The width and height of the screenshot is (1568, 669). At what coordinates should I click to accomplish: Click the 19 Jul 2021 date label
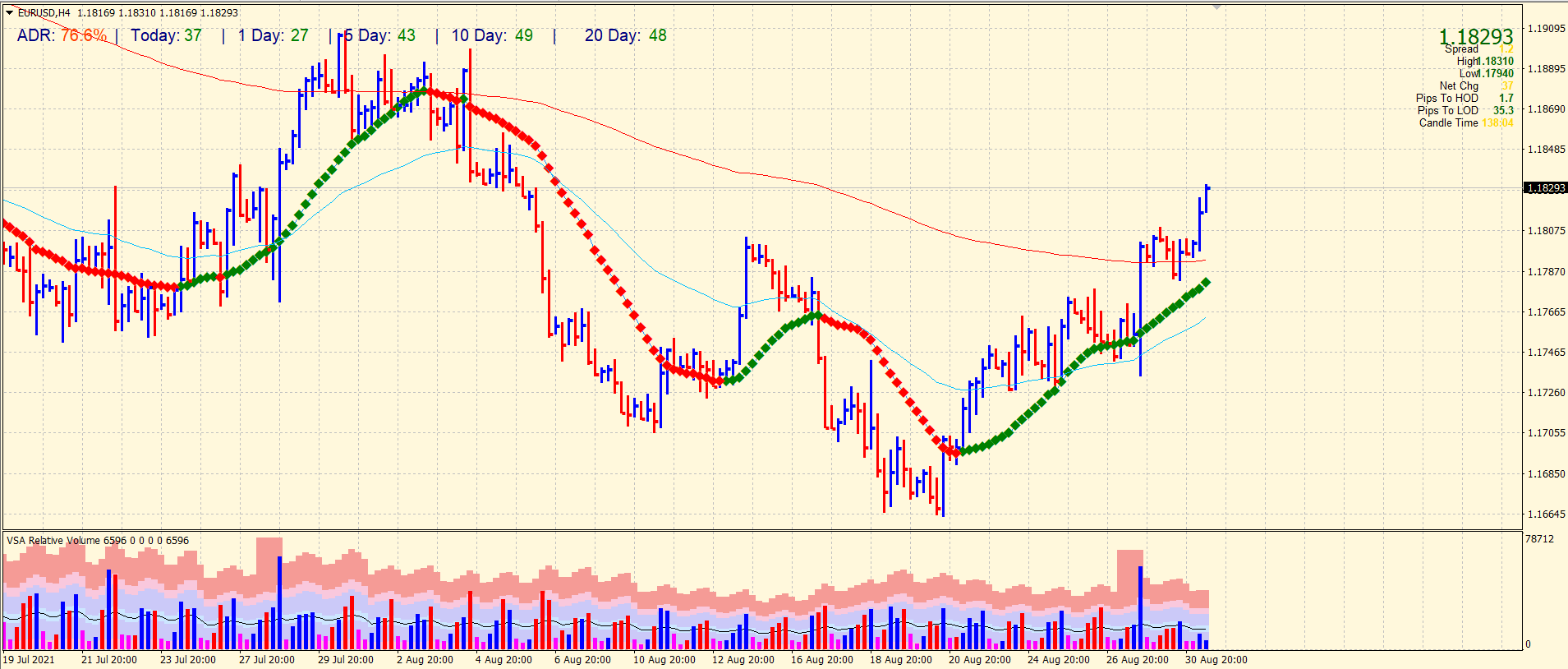pyautogui.click(x=30, y=659)
